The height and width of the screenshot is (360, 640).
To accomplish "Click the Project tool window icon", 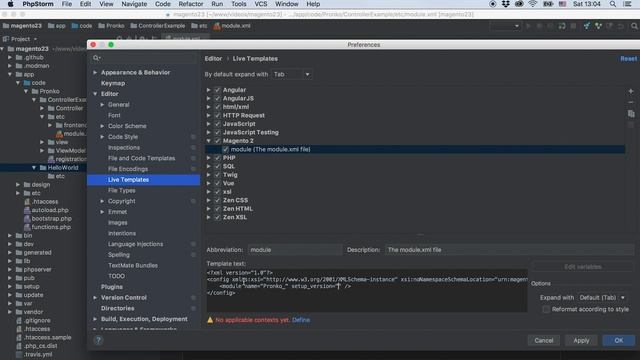I will pos(6,39).
